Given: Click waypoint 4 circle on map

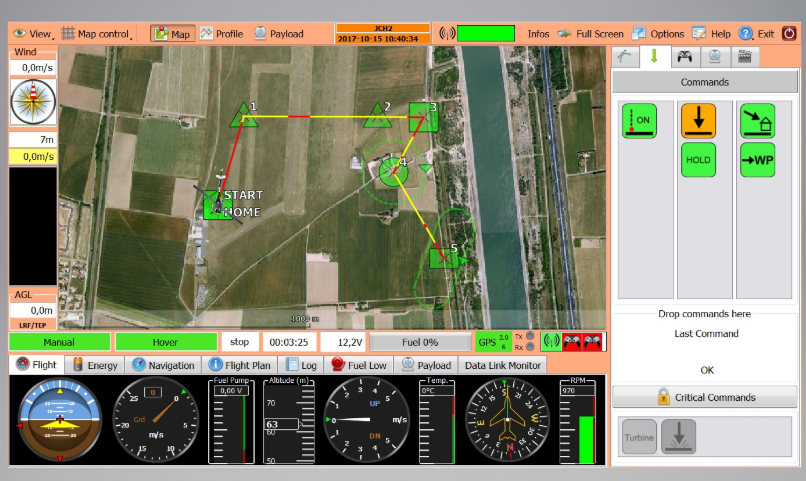Looking at the screenshot, I should [x=393, y=172].
